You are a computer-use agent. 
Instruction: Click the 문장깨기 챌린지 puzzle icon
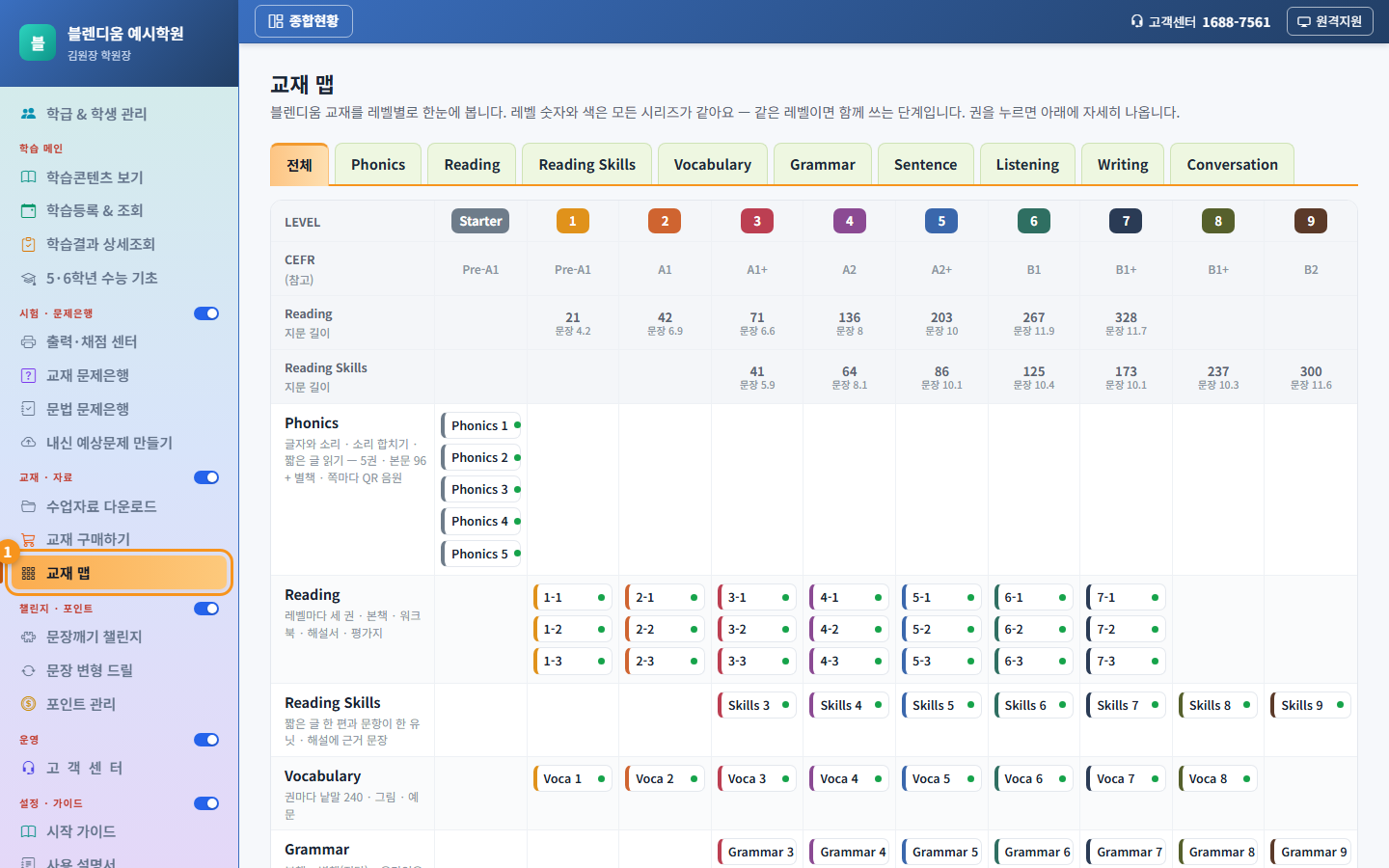coord(29,637)
